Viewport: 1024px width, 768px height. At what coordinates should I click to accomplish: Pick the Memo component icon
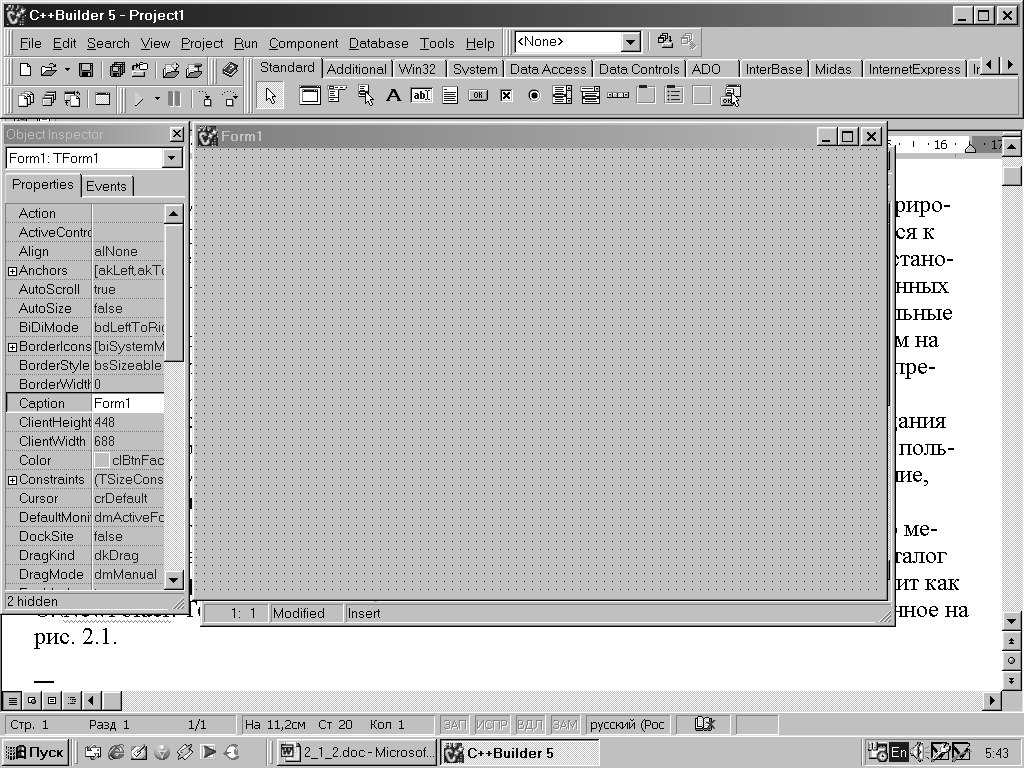[450, 96]
